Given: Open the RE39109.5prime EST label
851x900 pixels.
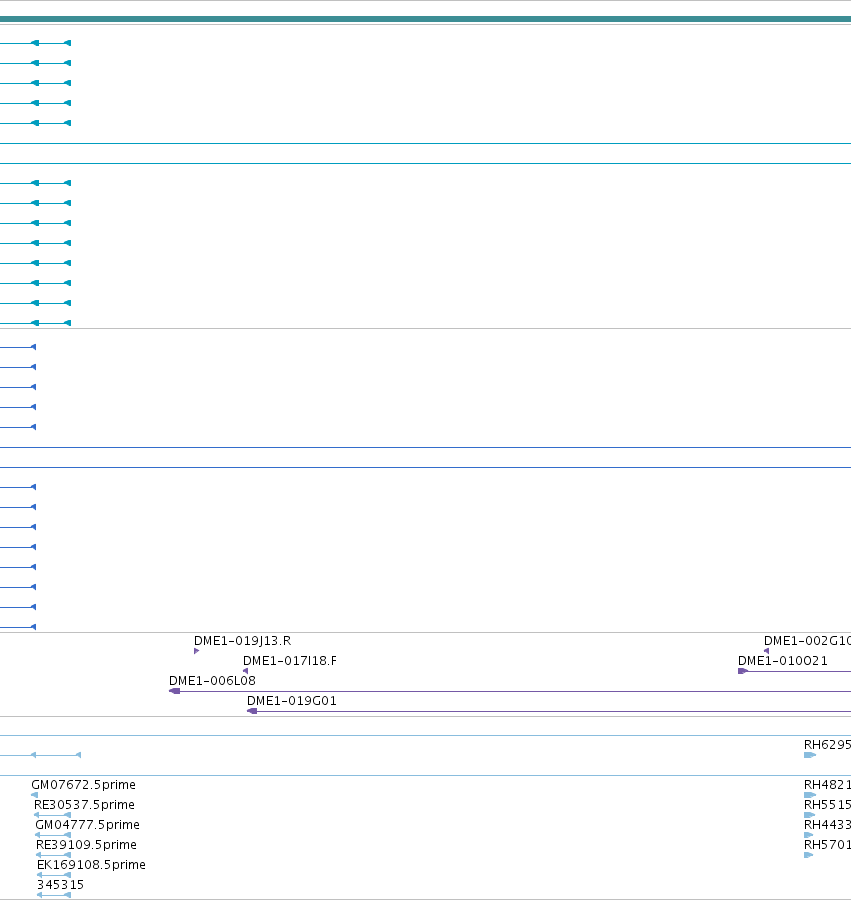Looking at the screenshot, I should tap(86, 845).
